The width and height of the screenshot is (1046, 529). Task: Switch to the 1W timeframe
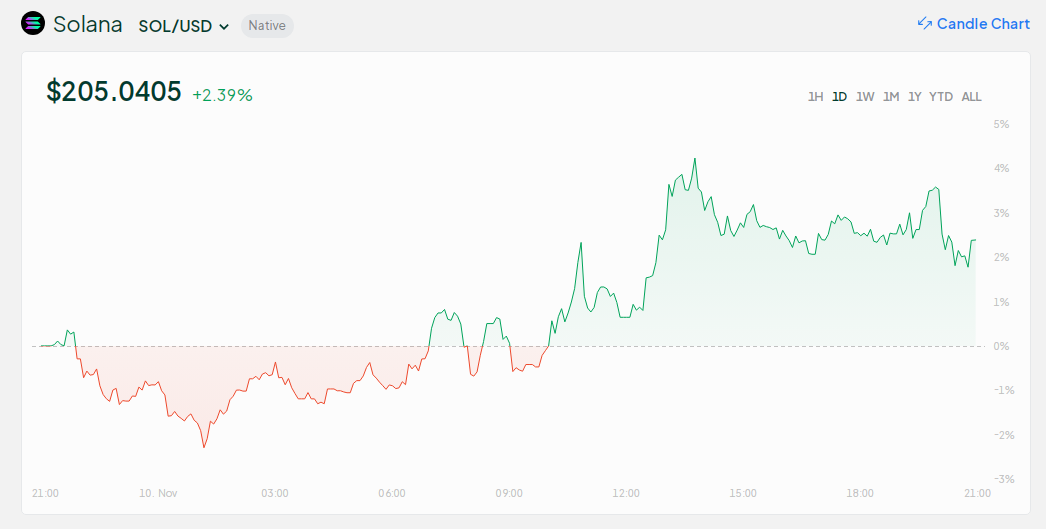(x=865, y=97)
